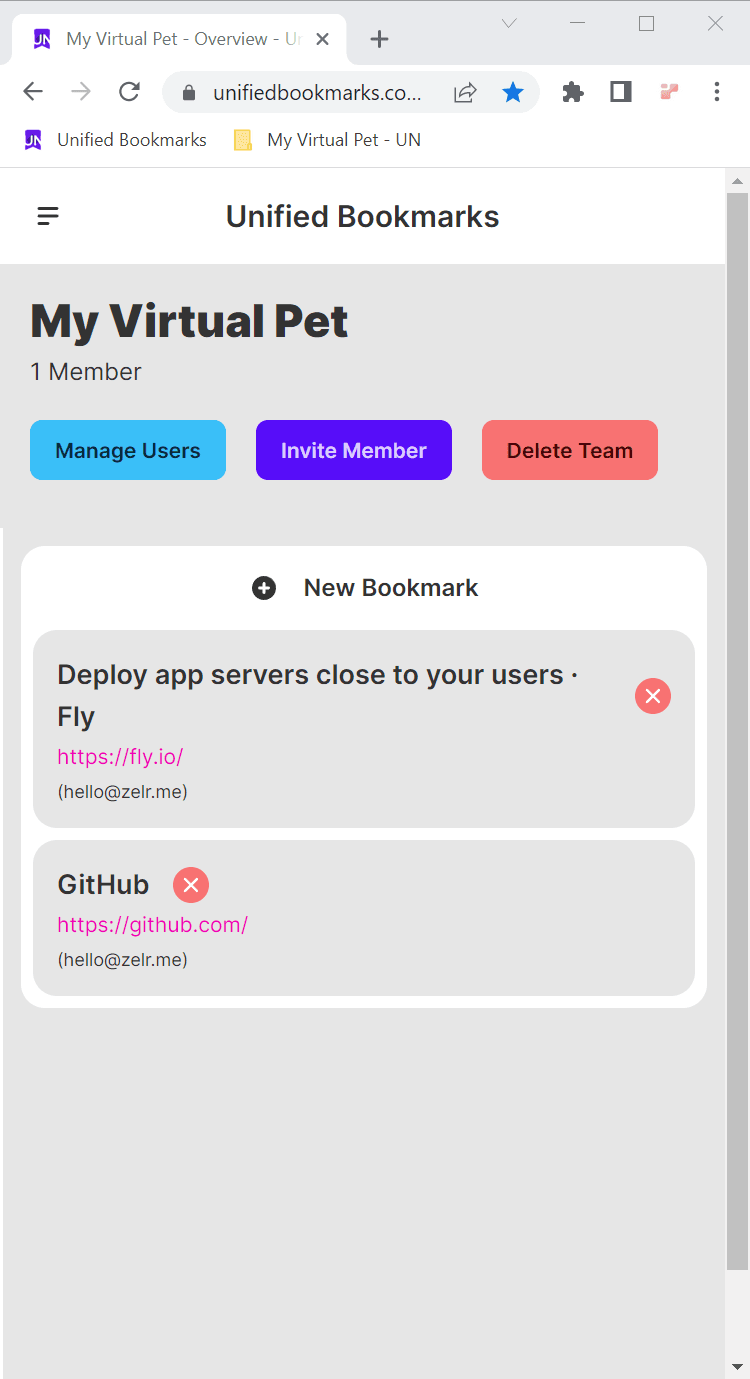Viewport: 750px width, 1379px height.
Task: Toggle the browser side panel
Action: point(621,93)
